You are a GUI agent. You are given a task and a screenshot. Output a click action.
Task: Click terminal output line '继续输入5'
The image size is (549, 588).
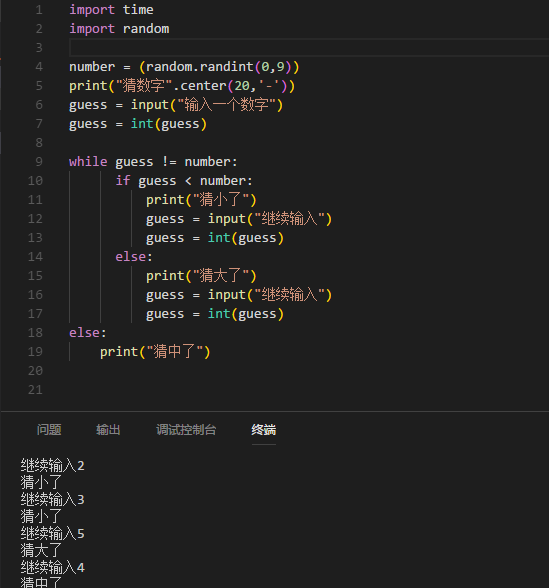pos(52,534)
